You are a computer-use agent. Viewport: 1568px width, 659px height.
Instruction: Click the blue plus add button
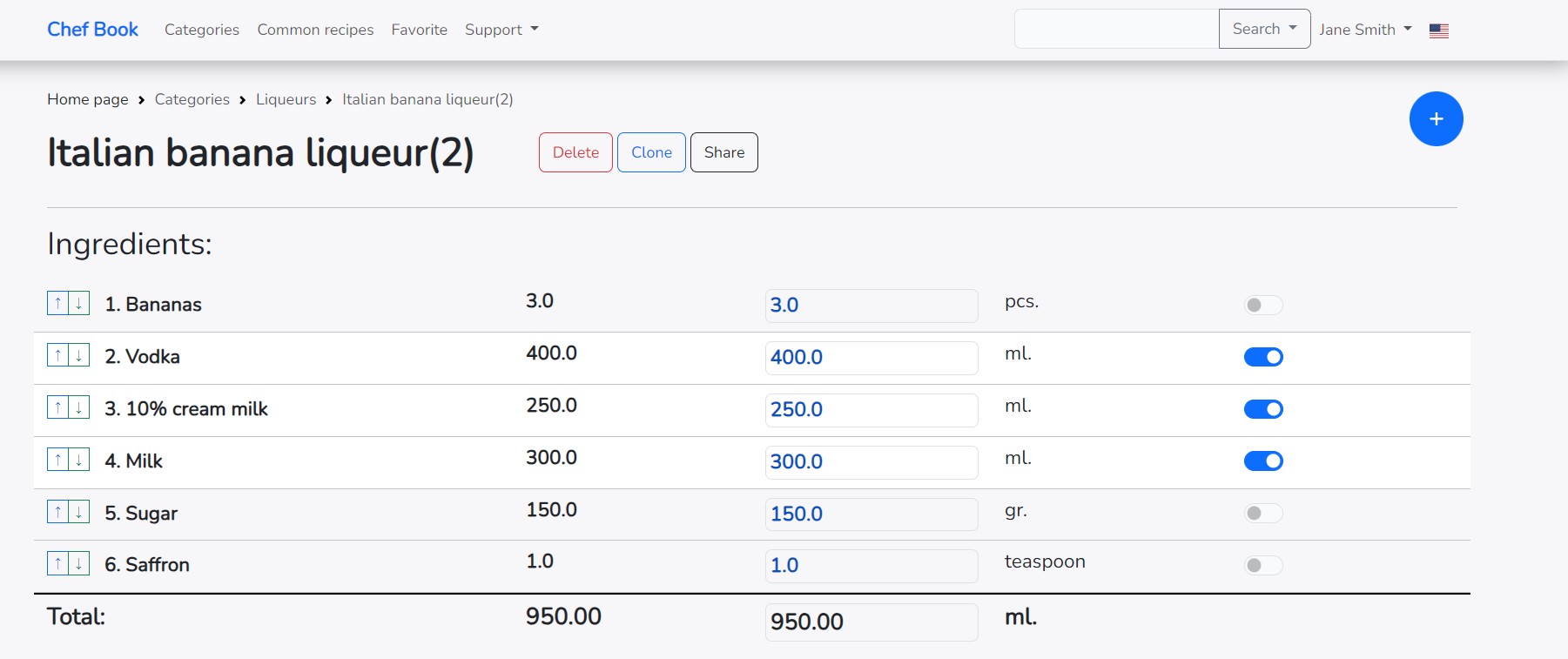point(1436,119)
